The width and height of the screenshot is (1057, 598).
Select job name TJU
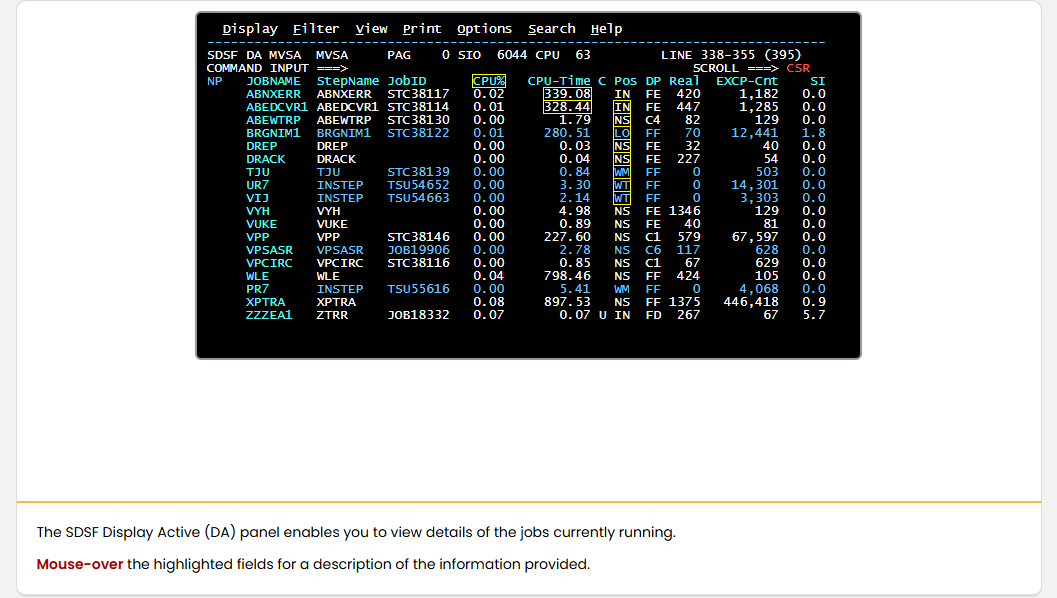pos(258,172)
